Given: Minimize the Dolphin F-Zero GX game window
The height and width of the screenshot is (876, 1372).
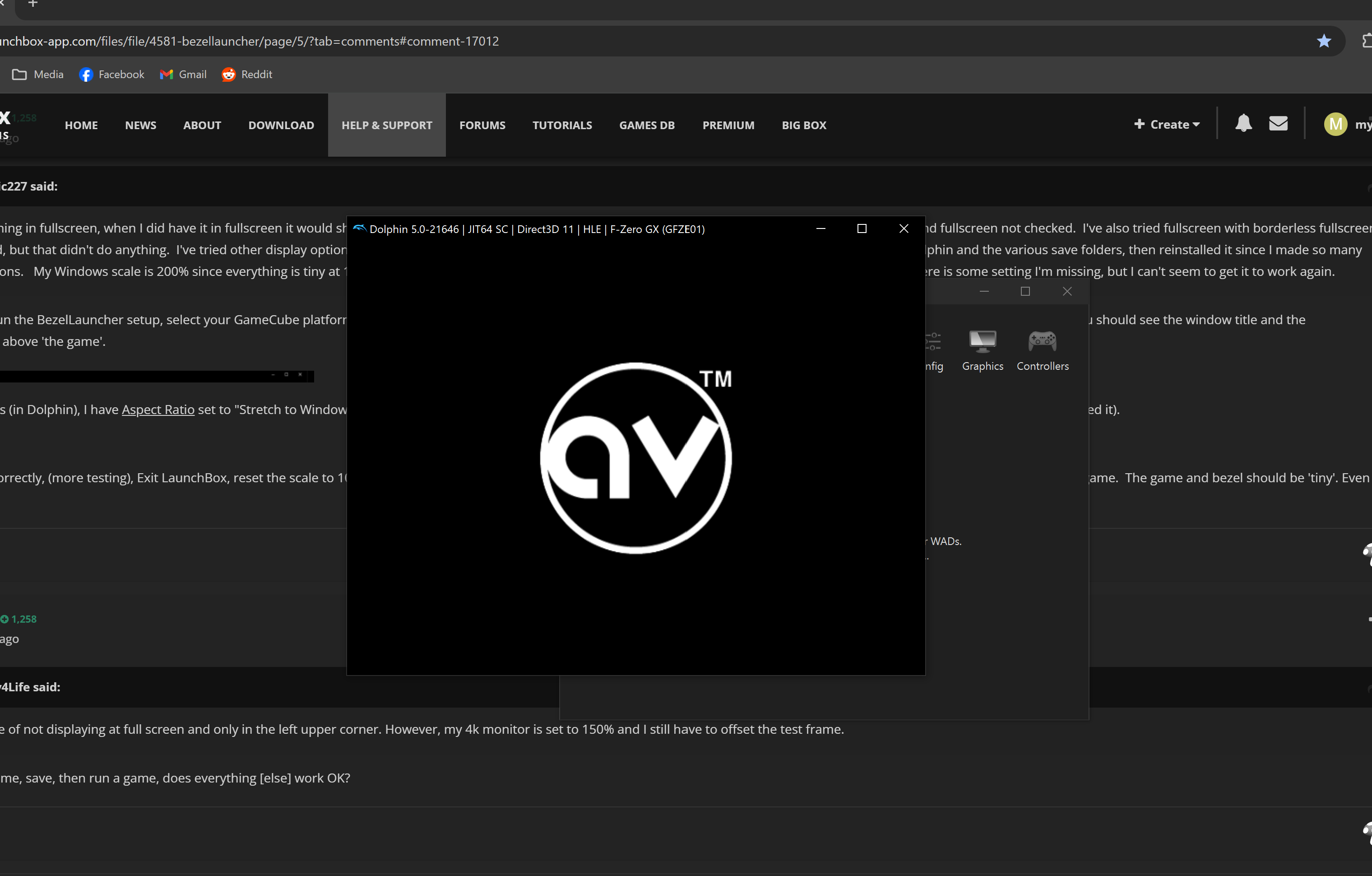Looking at the screenshot, I should (820, 229).
